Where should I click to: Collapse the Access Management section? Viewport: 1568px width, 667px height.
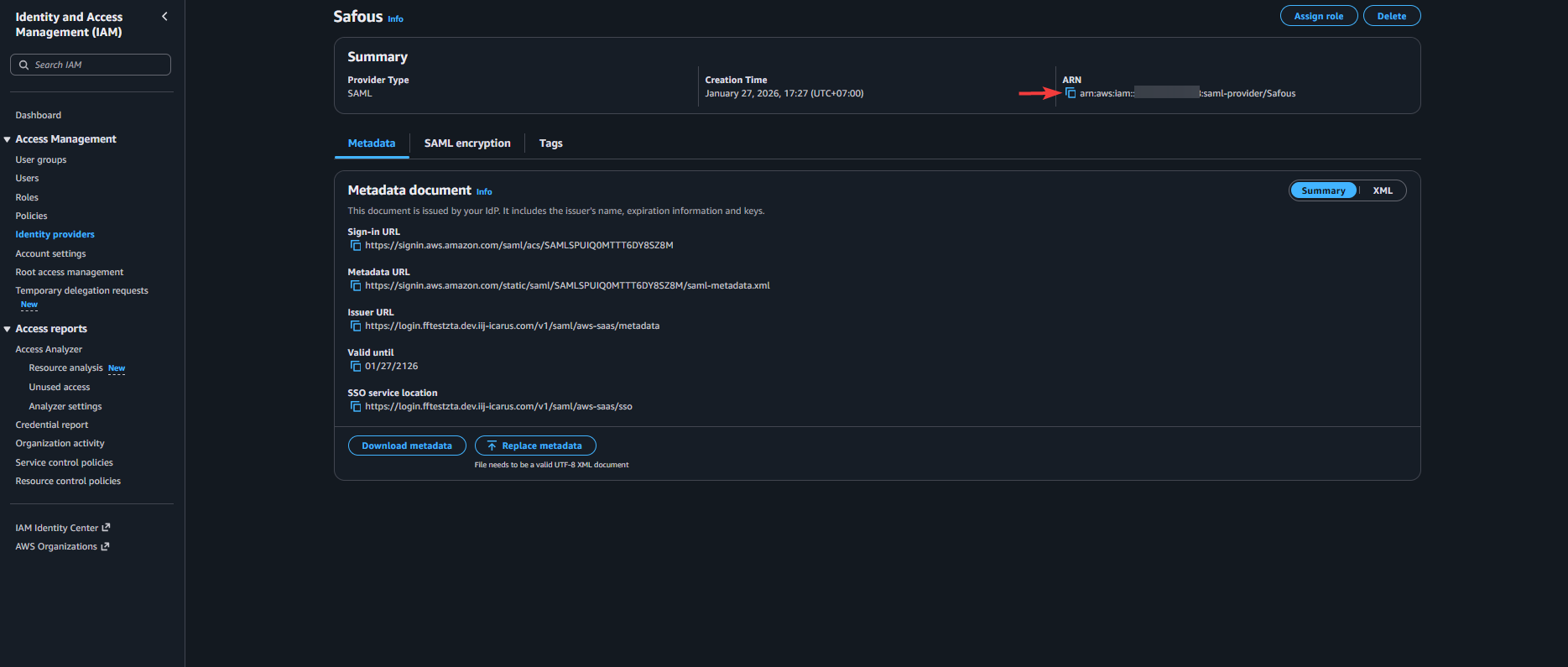tap(8, 139)
